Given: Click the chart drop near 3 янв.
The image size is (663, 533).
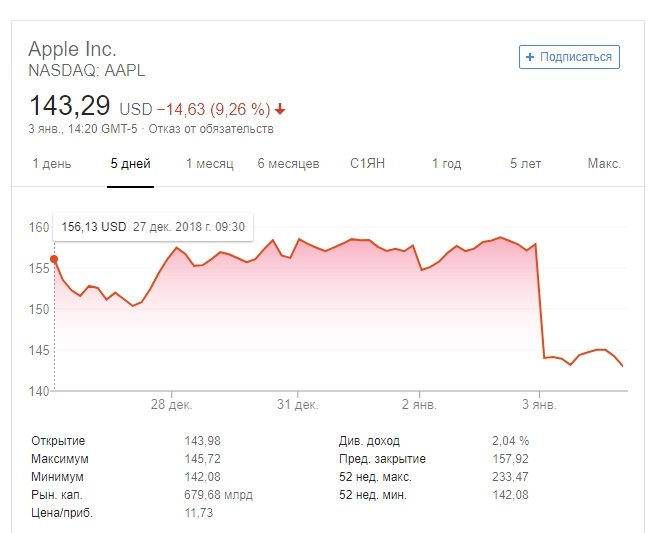Looking at the screenshot, I should (541, 300).
